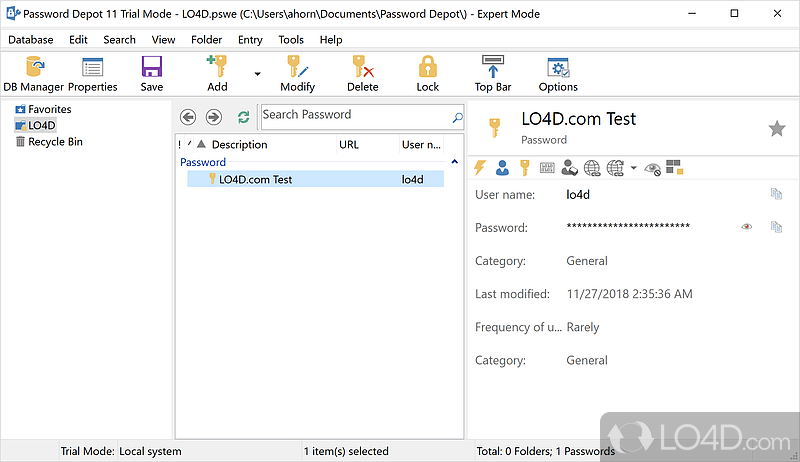The width and height of the screenshot is (800, 462).
Task: Open the globe icon dropdown arrow
Action: click(633, 168)
